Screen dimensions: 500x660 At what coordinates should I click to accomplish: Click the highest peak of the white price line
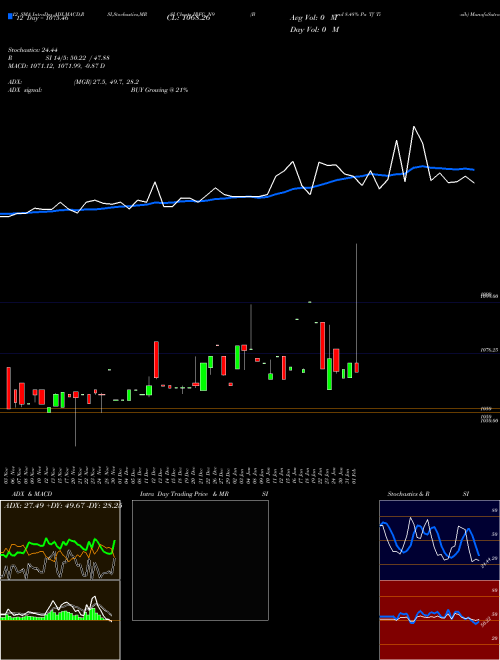tap(414, 126)
